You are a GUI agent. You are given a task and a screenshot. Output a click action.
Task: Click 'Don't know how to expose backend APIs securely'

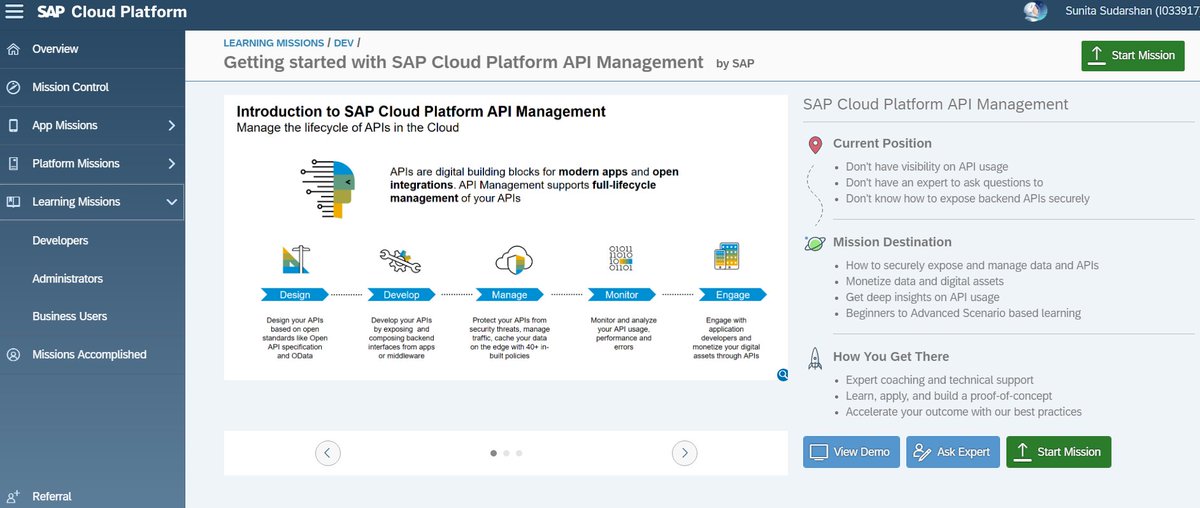point(967,199)
